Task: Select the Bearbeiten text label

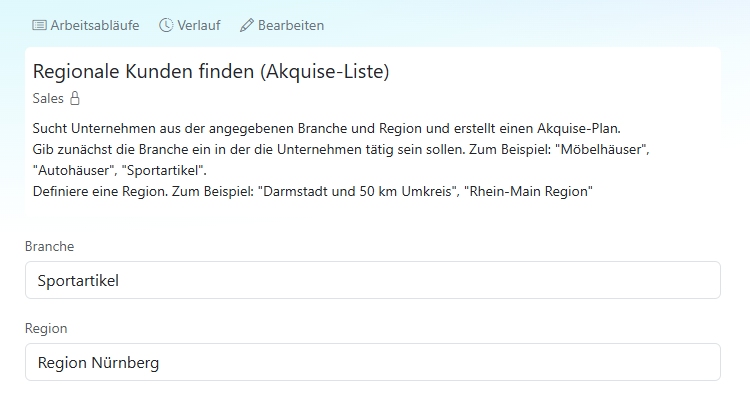Action: coord(291,25)
